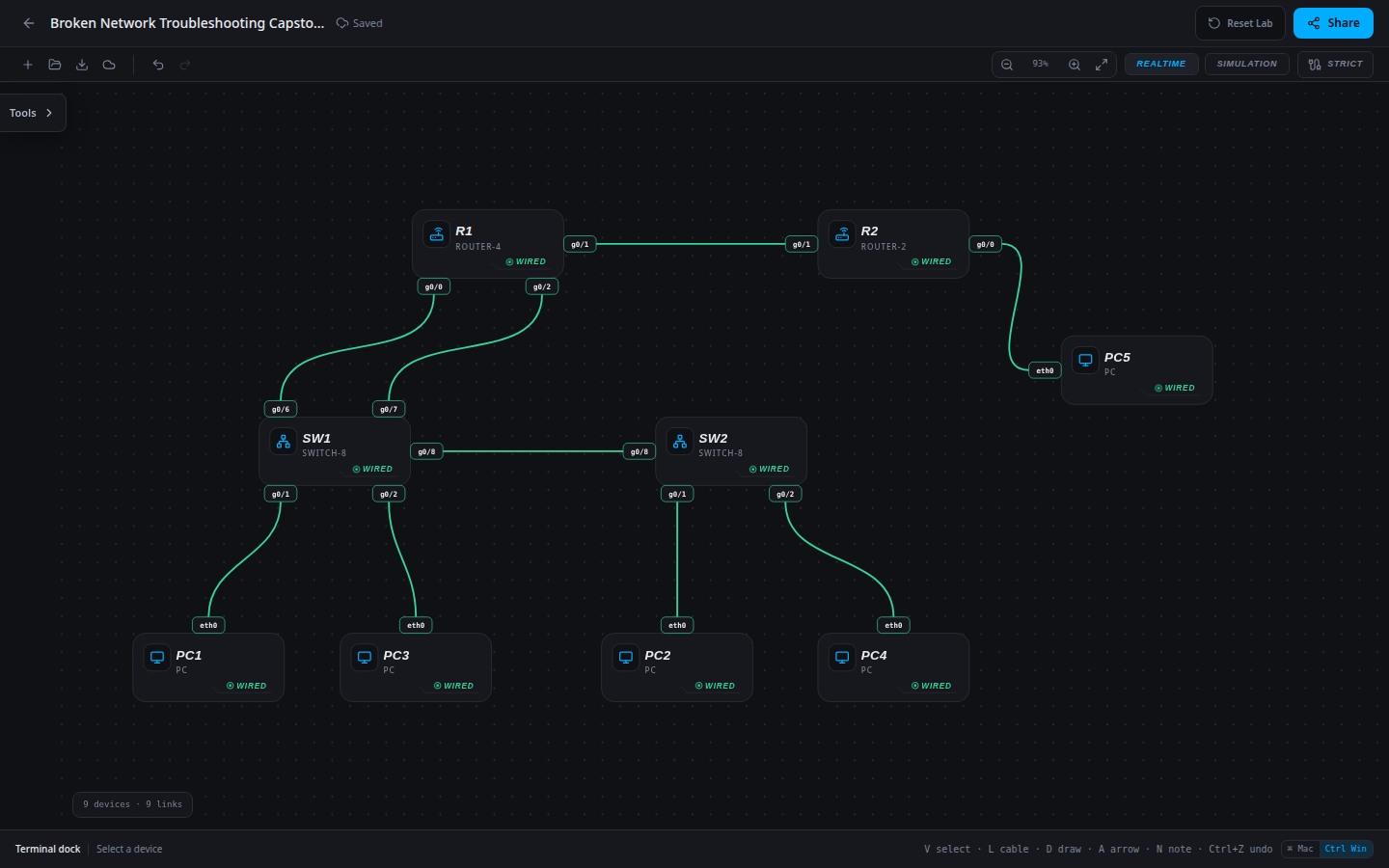Select the PC3 computer icon
The image size is (1389, 868).
[365, 658]
